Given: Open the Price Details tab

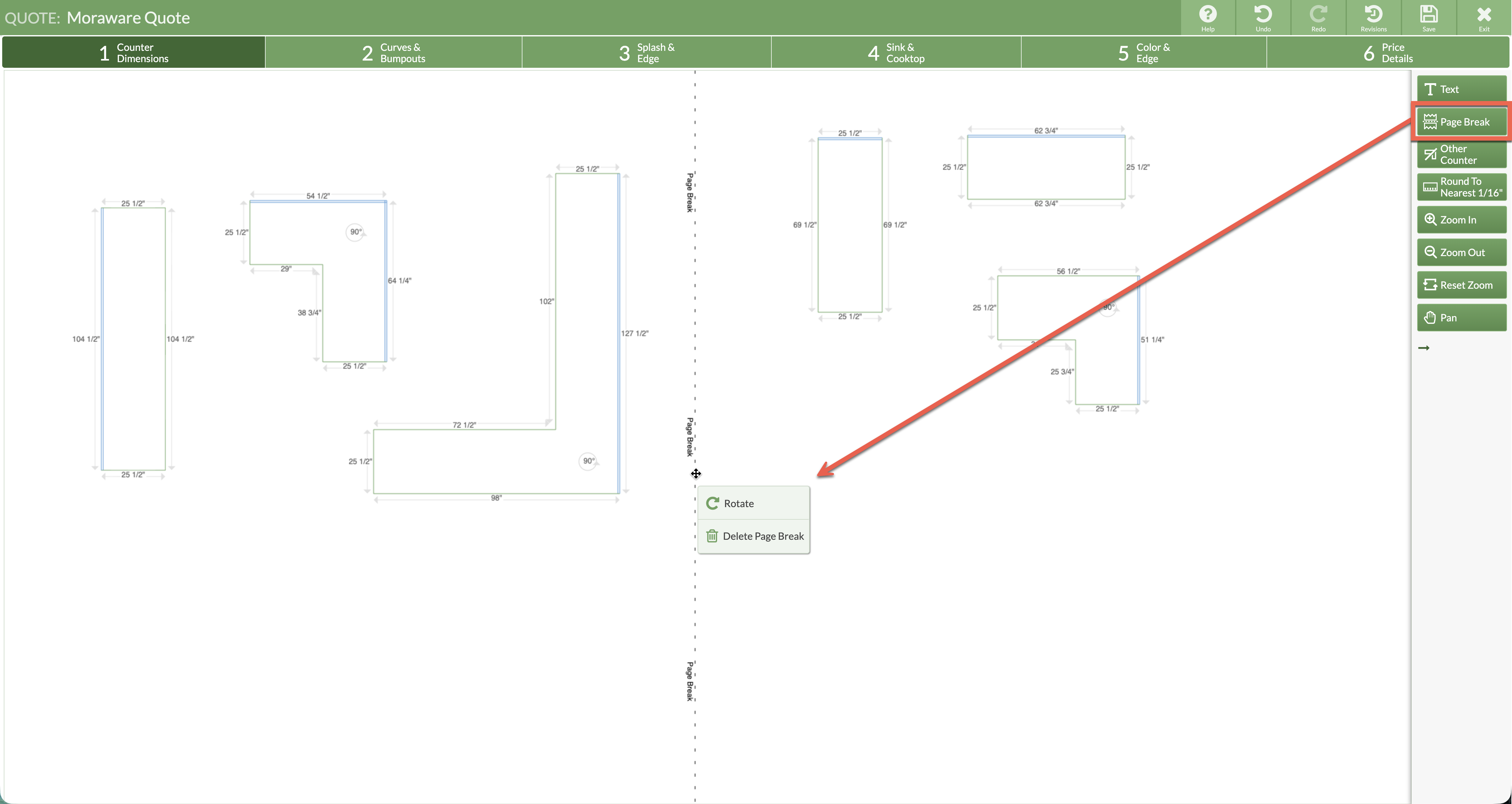Looking at the screenshot, I should [1388, 53].
